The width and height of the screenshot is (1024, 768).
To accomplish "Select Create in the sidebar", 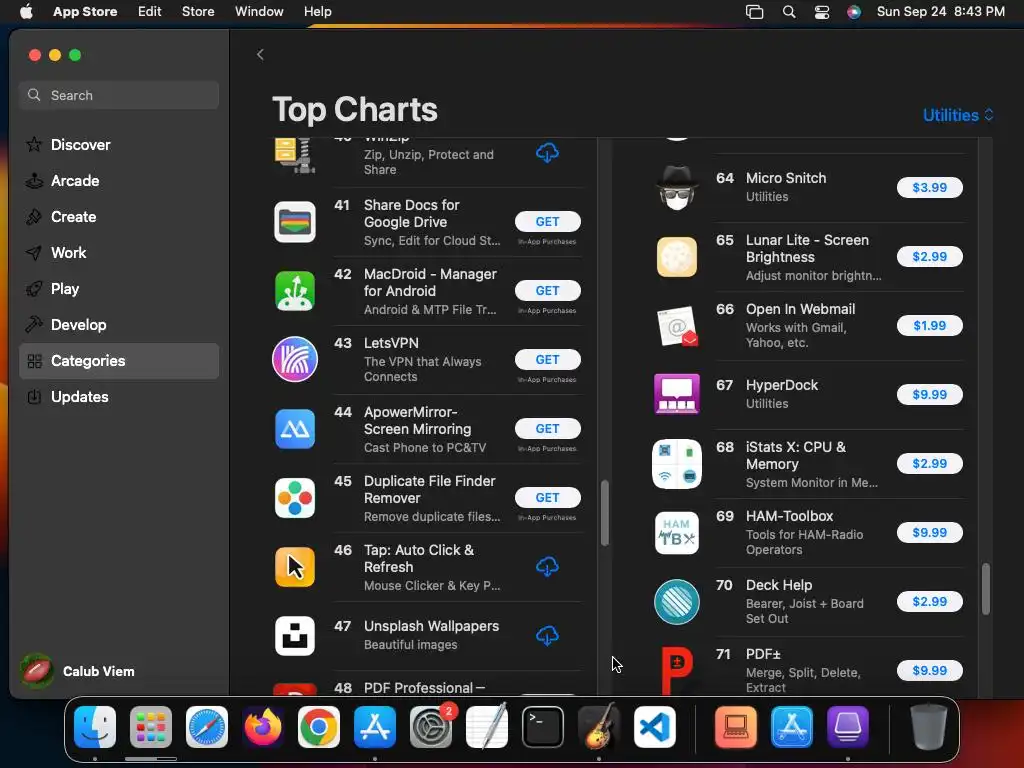I will coord(119,217).
